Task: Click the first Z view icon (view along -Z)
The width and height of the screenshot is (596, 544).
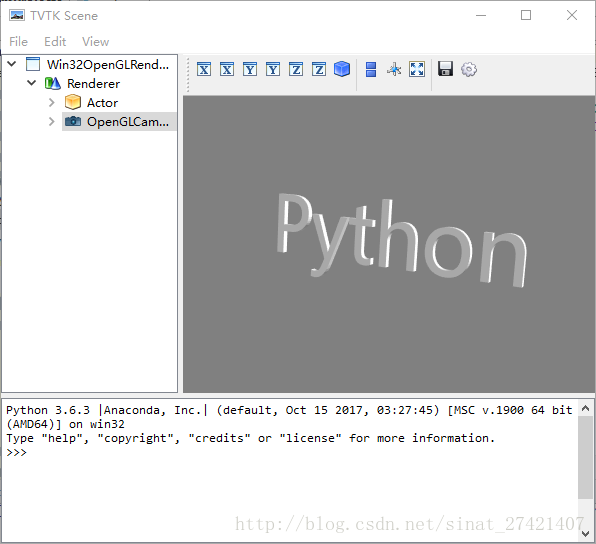Action: click(x=296, y=70)
